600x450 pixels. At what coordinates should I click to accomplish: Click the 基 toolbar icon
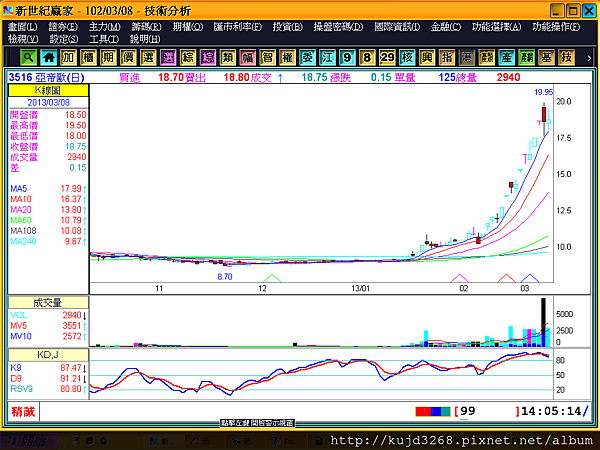546,58
